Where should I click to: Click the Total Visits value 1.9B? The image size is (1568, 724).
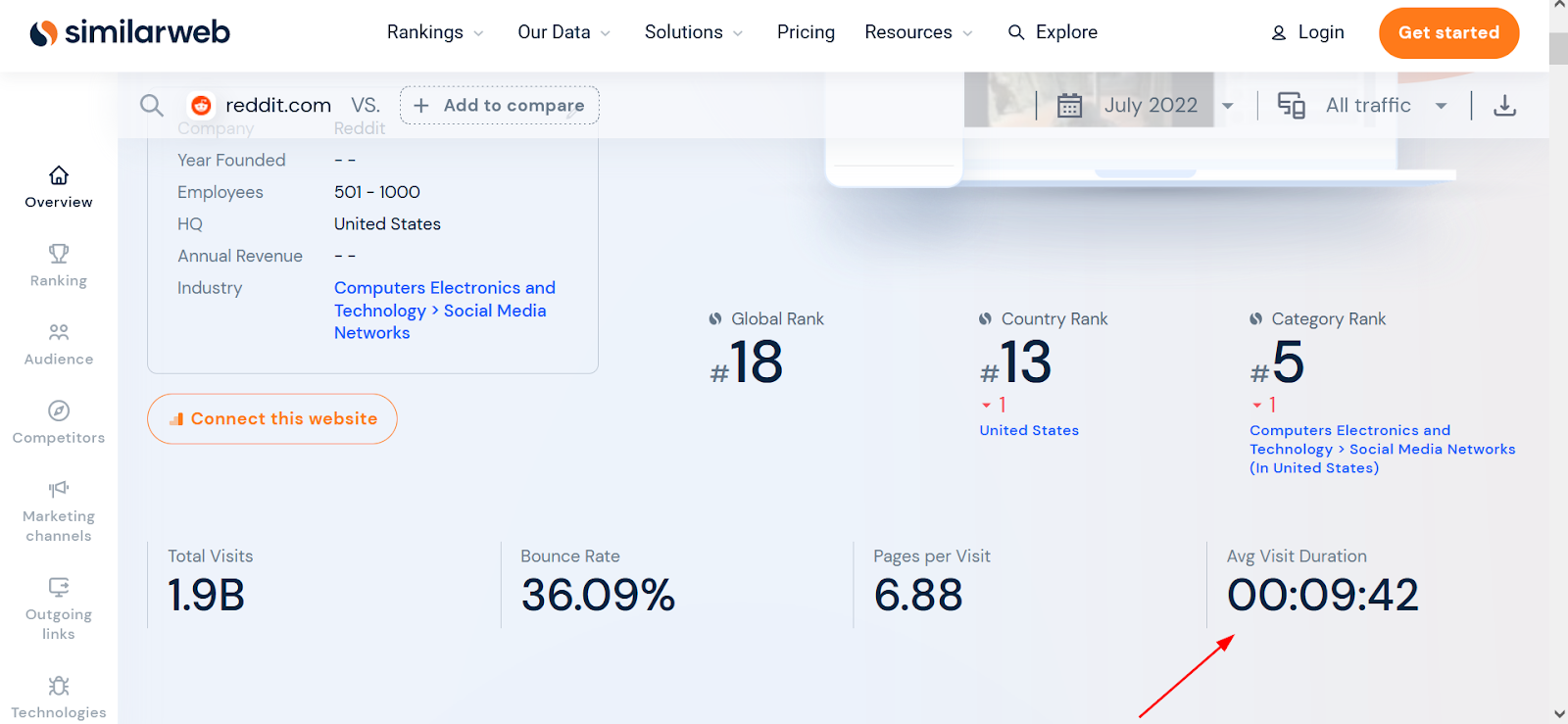(206, 596)
